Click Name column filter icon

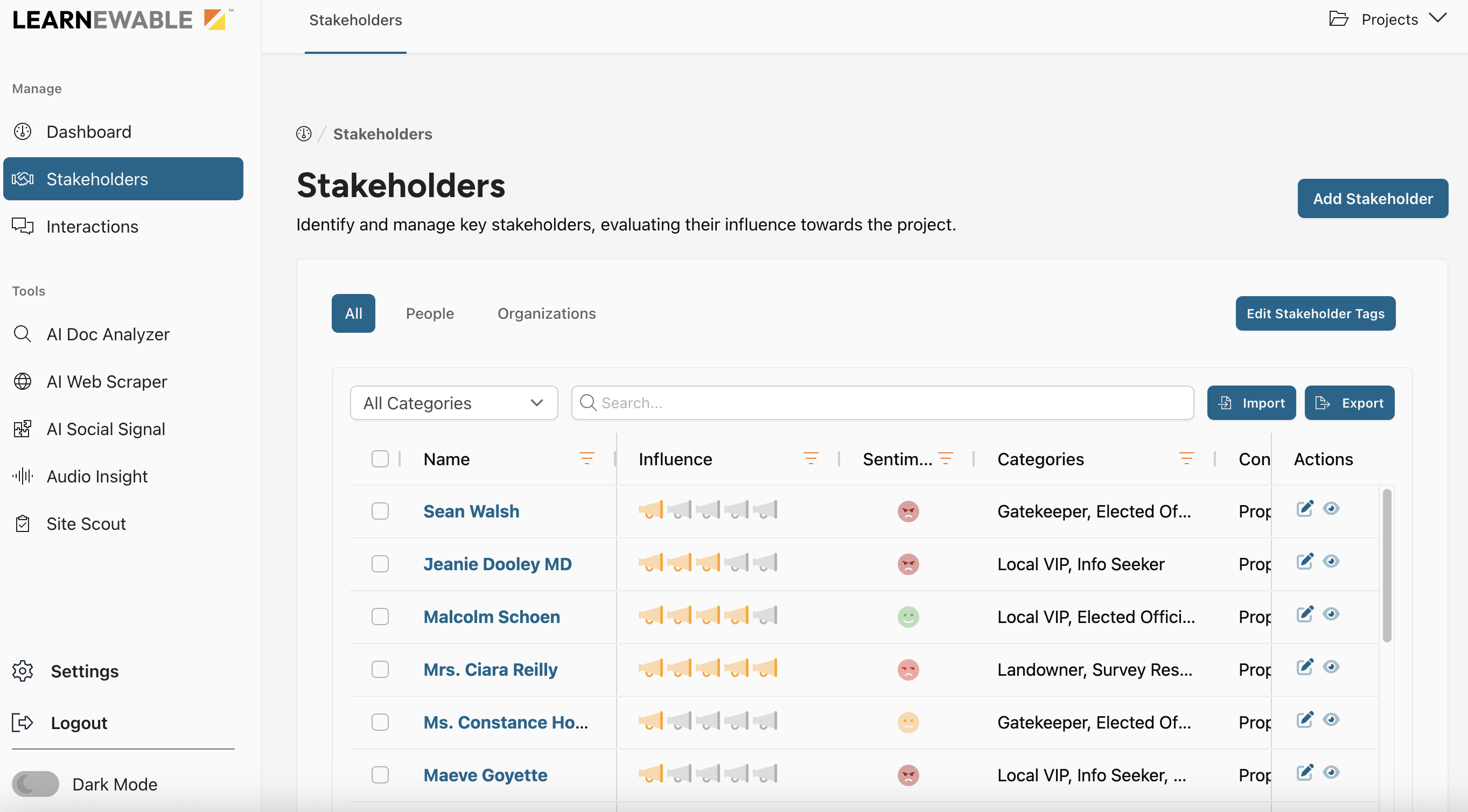pyautogui.click(x=586, y=458)
